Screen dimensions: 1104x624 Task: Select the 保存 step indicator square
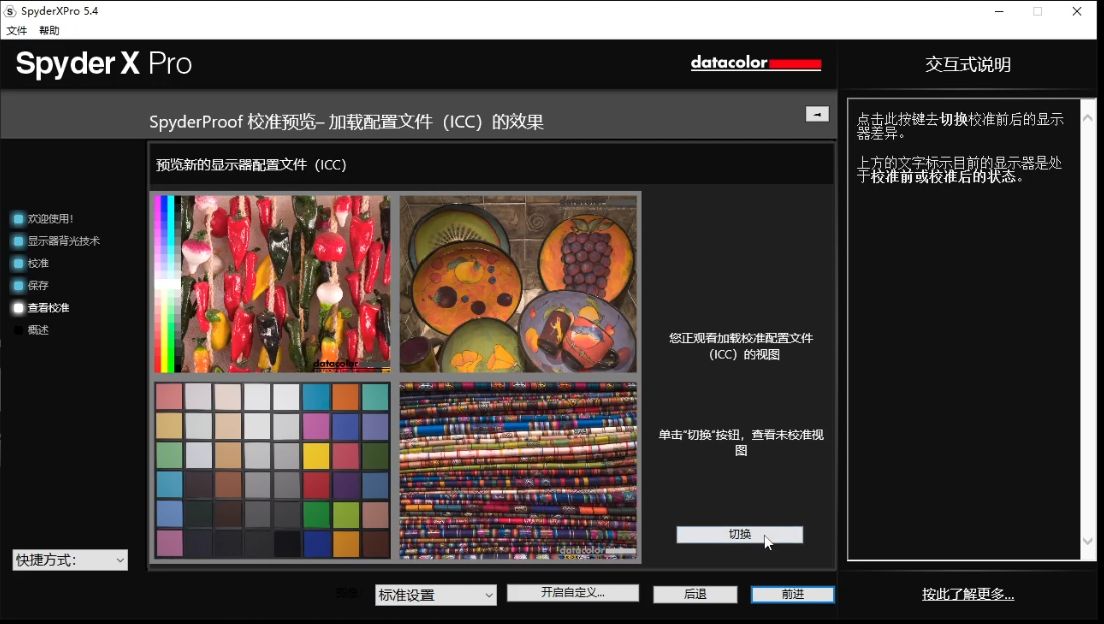coord(18,286)
